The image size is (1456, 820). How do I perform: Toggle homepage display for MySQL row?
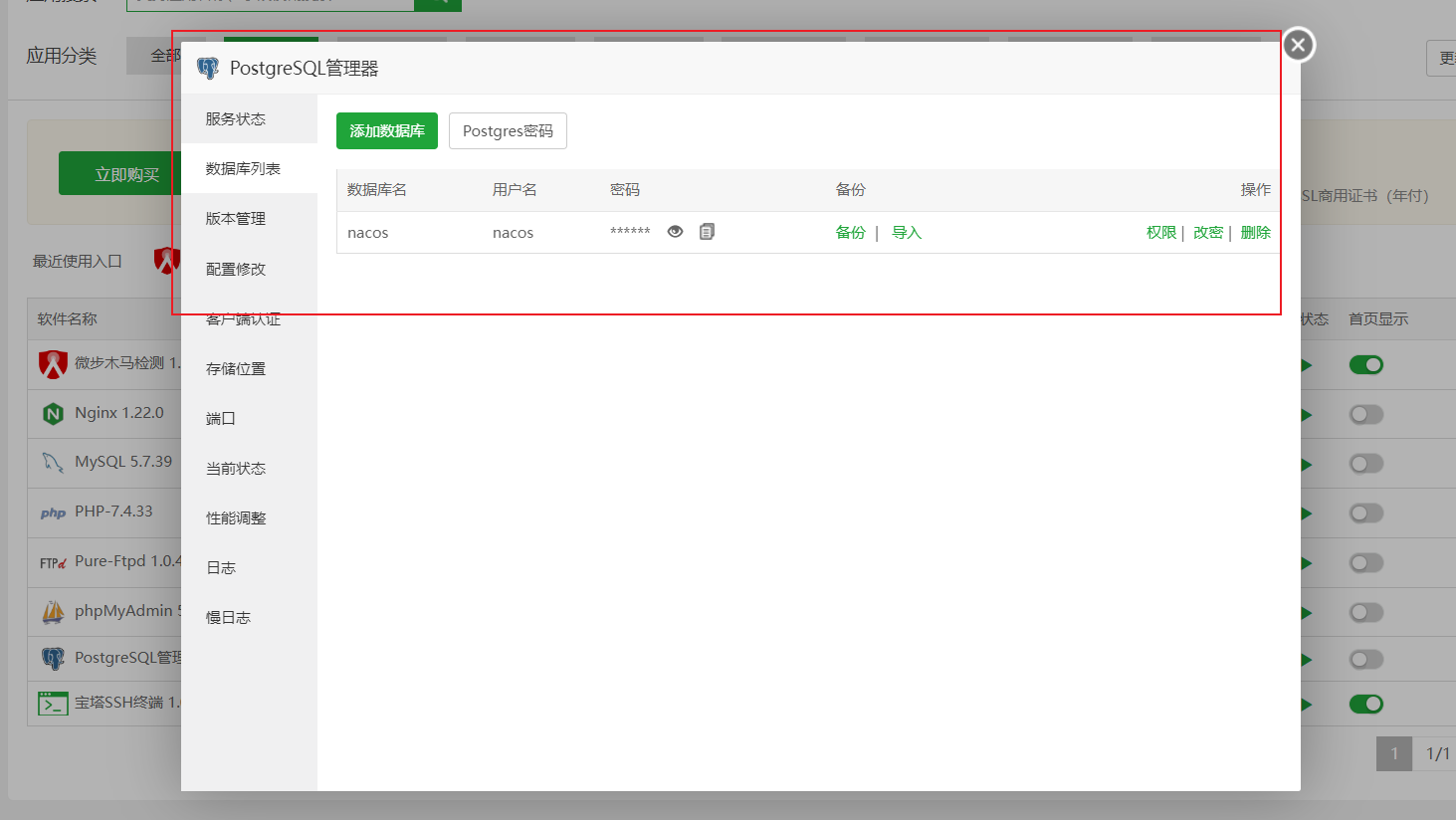point(1366,464)
